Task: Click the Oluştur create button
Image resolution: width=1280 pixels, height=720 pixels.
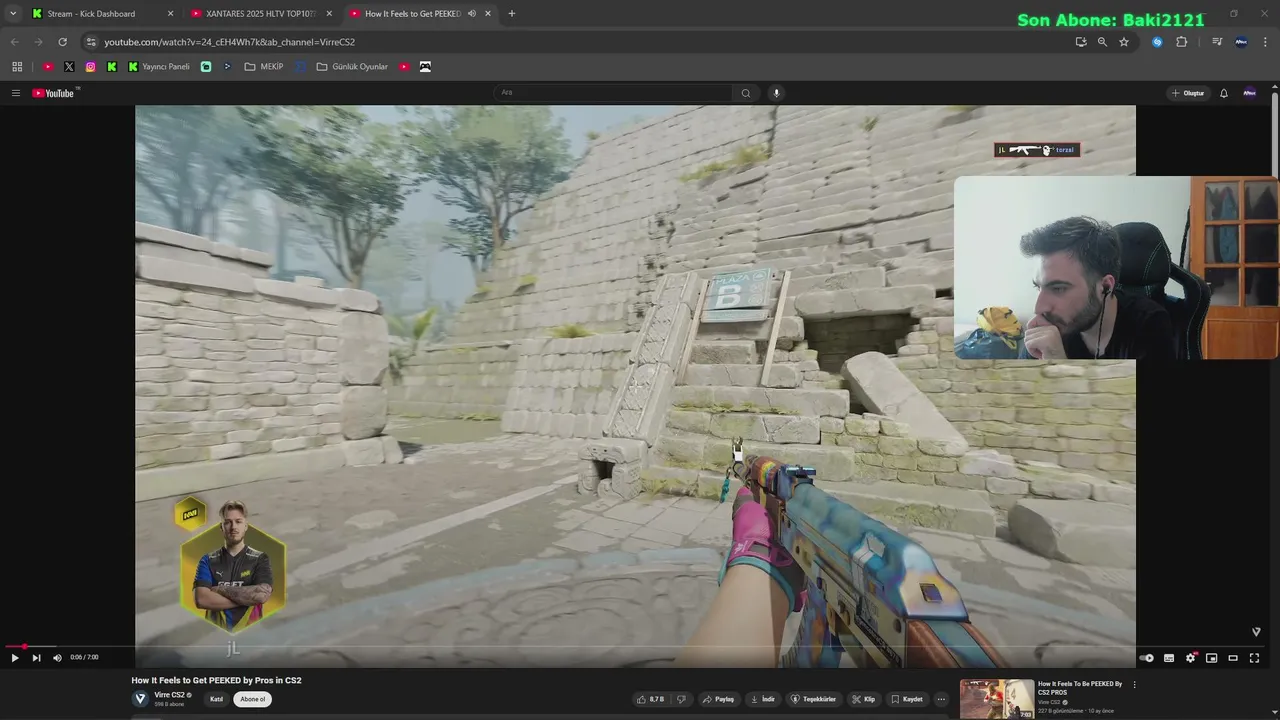Action: point(1188,93)
